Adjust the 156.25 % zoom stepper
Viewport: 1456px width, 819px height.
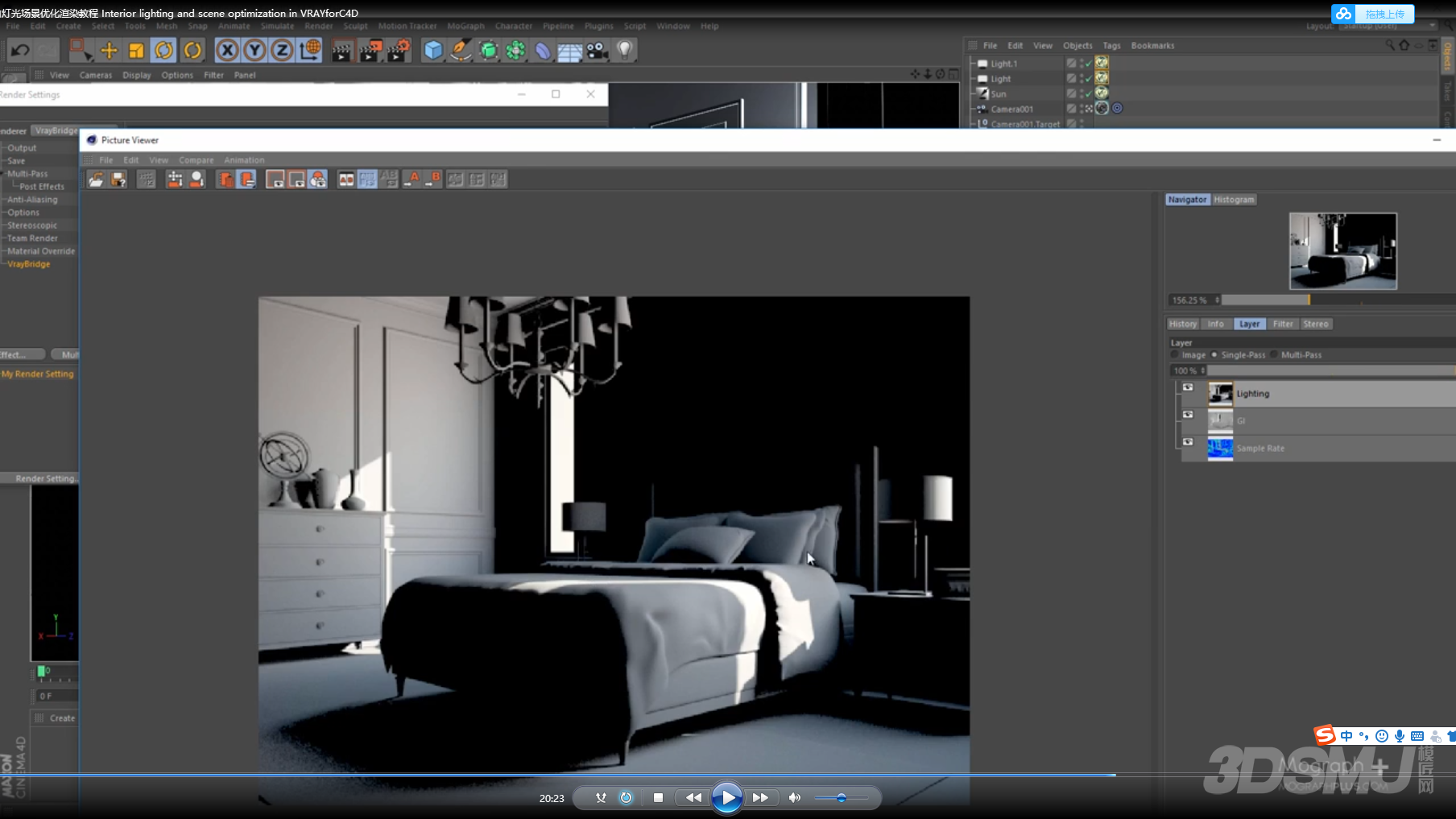point(1217,300)
